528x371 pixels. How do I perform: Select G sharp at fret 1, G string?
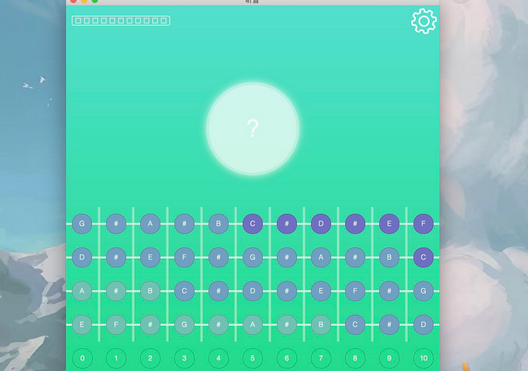coord(116,224)
